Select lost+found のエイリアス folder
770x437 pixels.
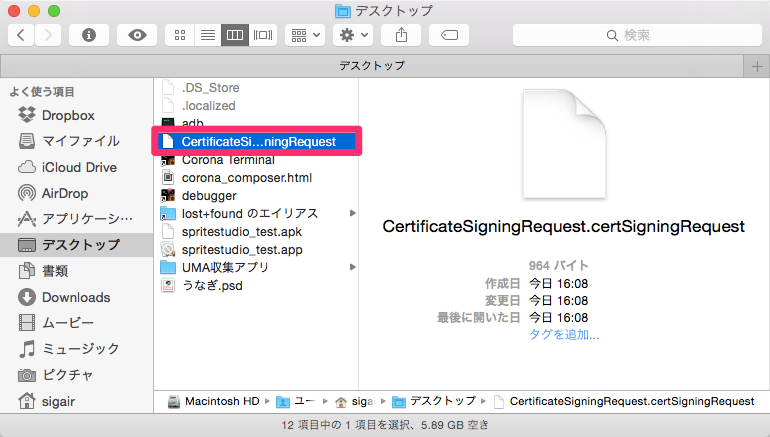pyautogui.click(x=249, y=214)
